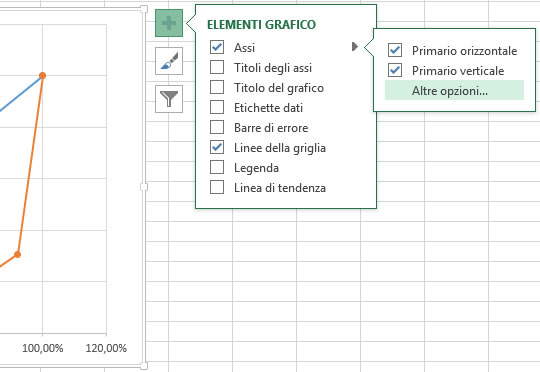Enable the Titolo del grafico checkbox
This screenshot has width=540, height=372.
click(x=217, y=87)
